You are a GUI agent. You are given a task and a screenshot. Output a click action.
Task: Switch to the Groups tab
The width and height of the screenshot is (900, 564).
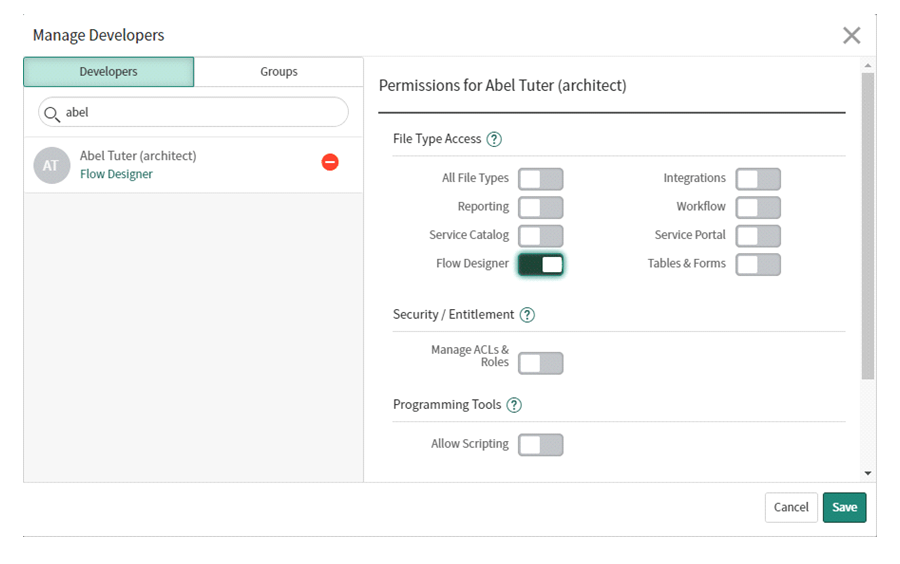278,72
